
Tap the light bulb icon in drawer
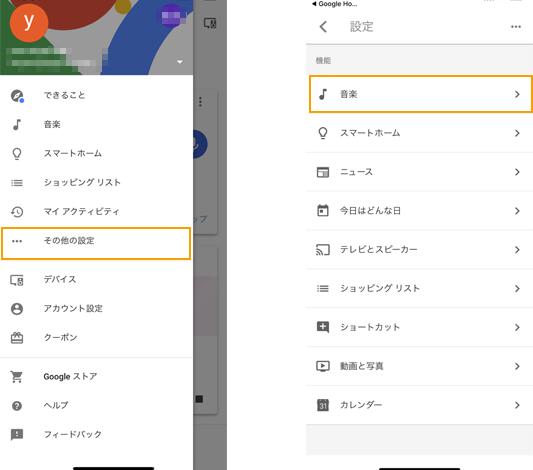(17, 154)
